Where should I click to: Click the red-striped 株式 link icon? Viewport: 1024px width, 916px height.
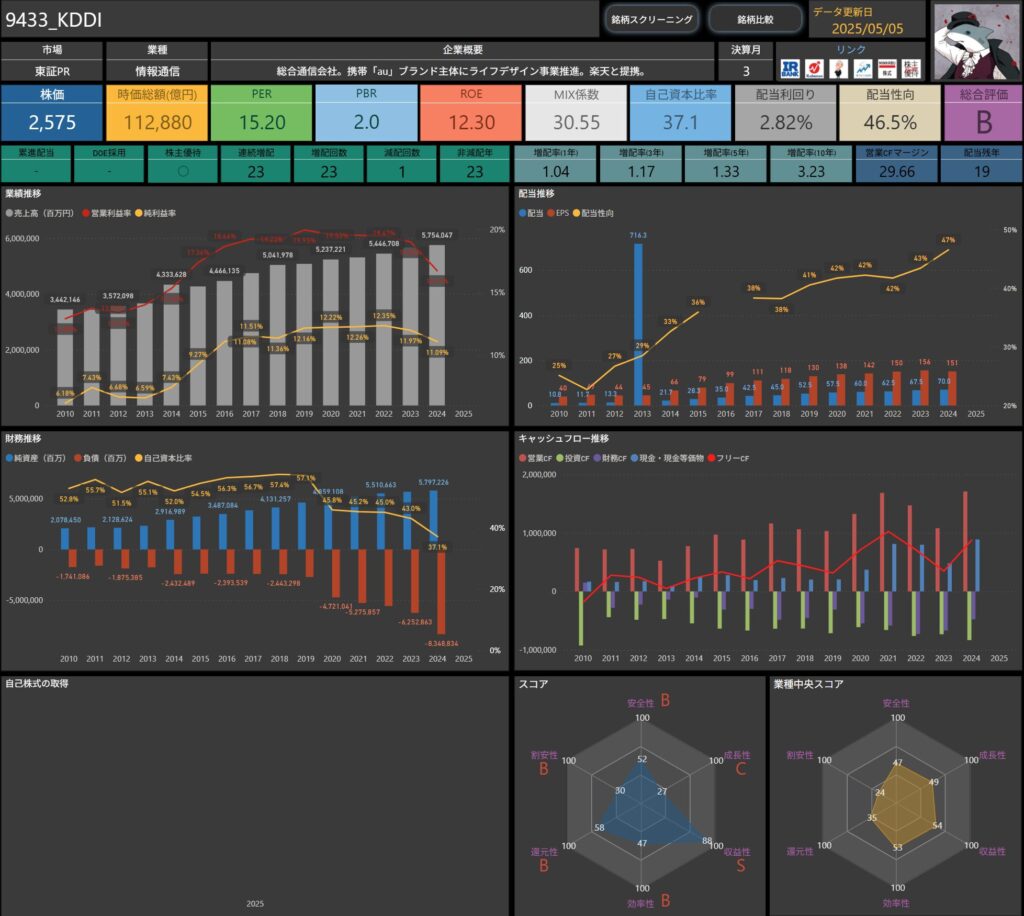click(x=887, y=69)
